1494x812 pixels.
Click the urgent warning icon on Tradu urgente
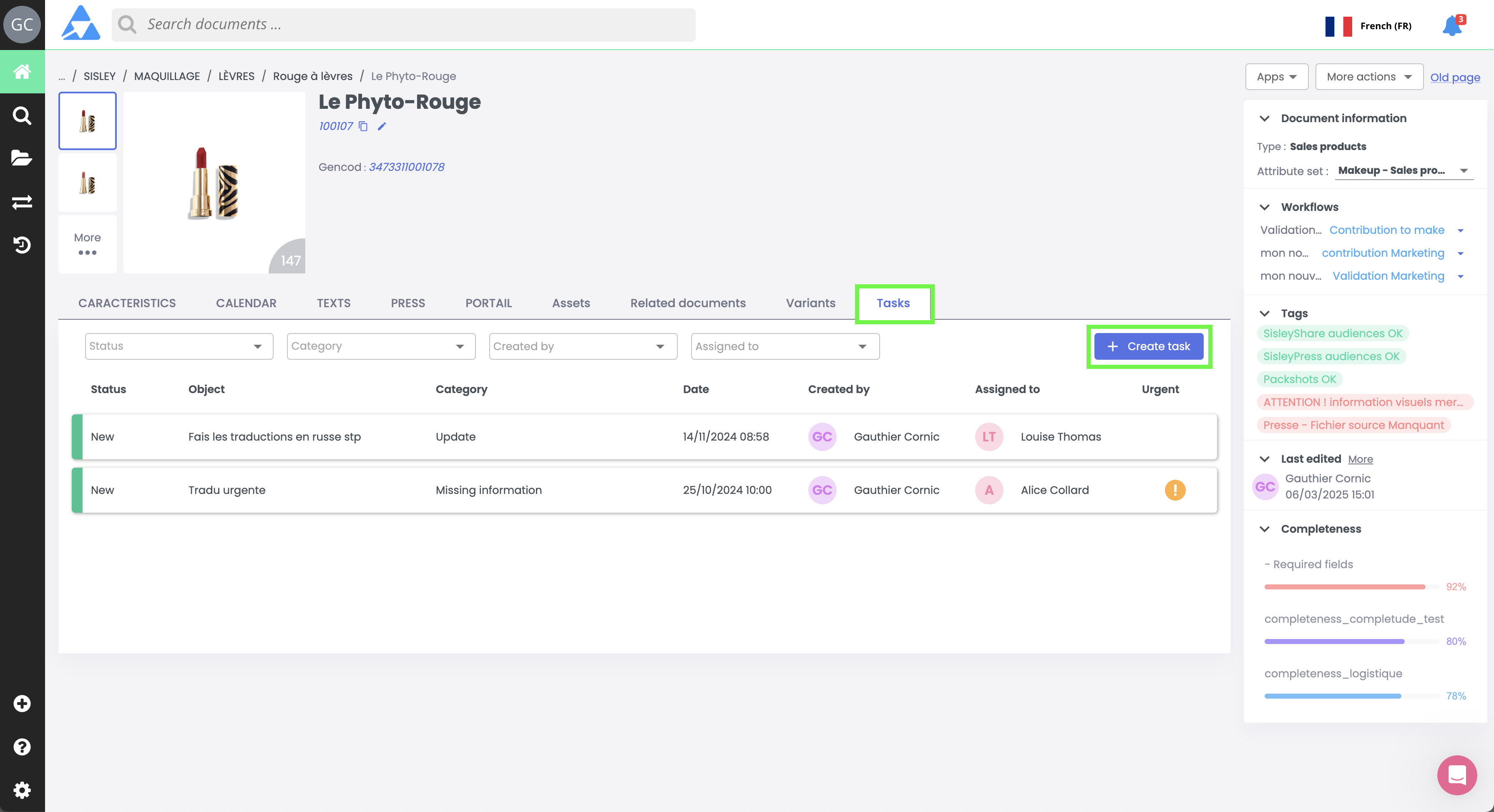(x=1175, y=490)
